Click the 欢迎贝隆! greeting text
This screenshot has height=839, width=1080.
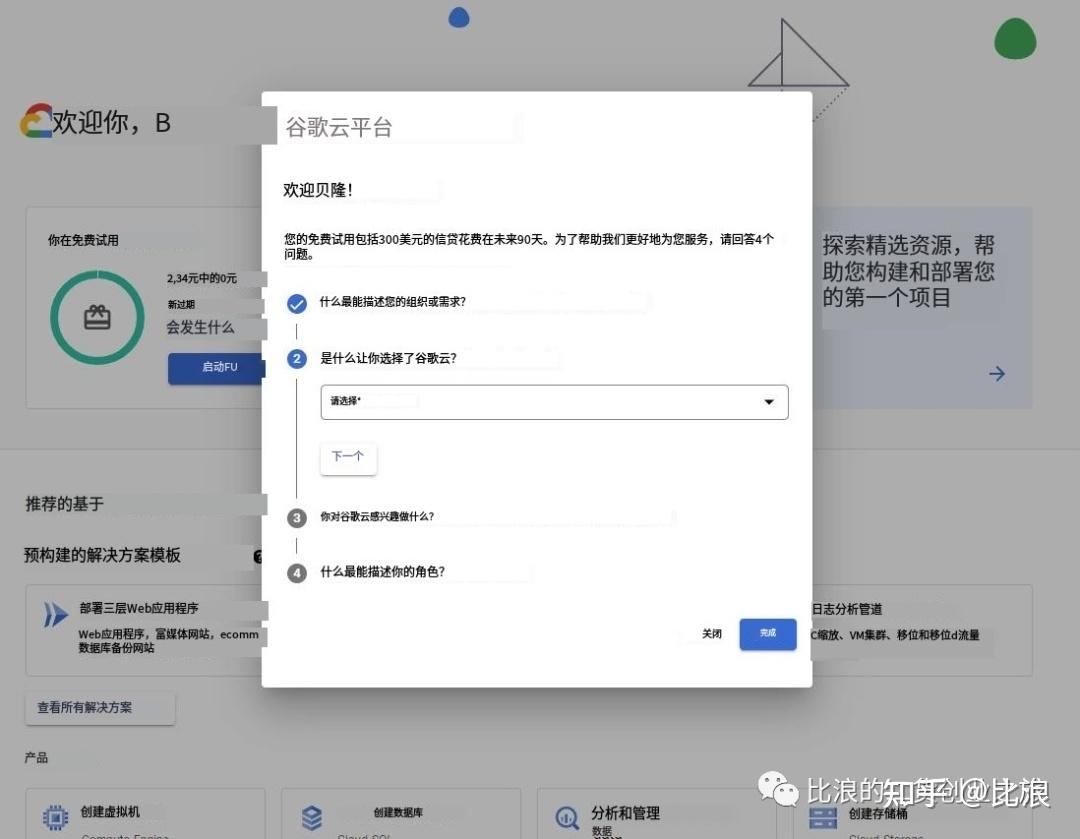(318, 190)
